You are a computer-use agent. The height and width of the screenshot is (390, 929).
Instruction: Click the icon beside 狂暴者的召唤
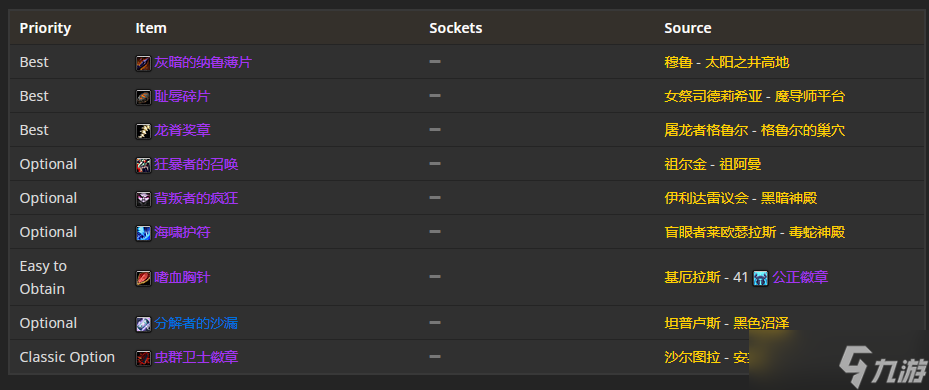(x=143, y=165)
